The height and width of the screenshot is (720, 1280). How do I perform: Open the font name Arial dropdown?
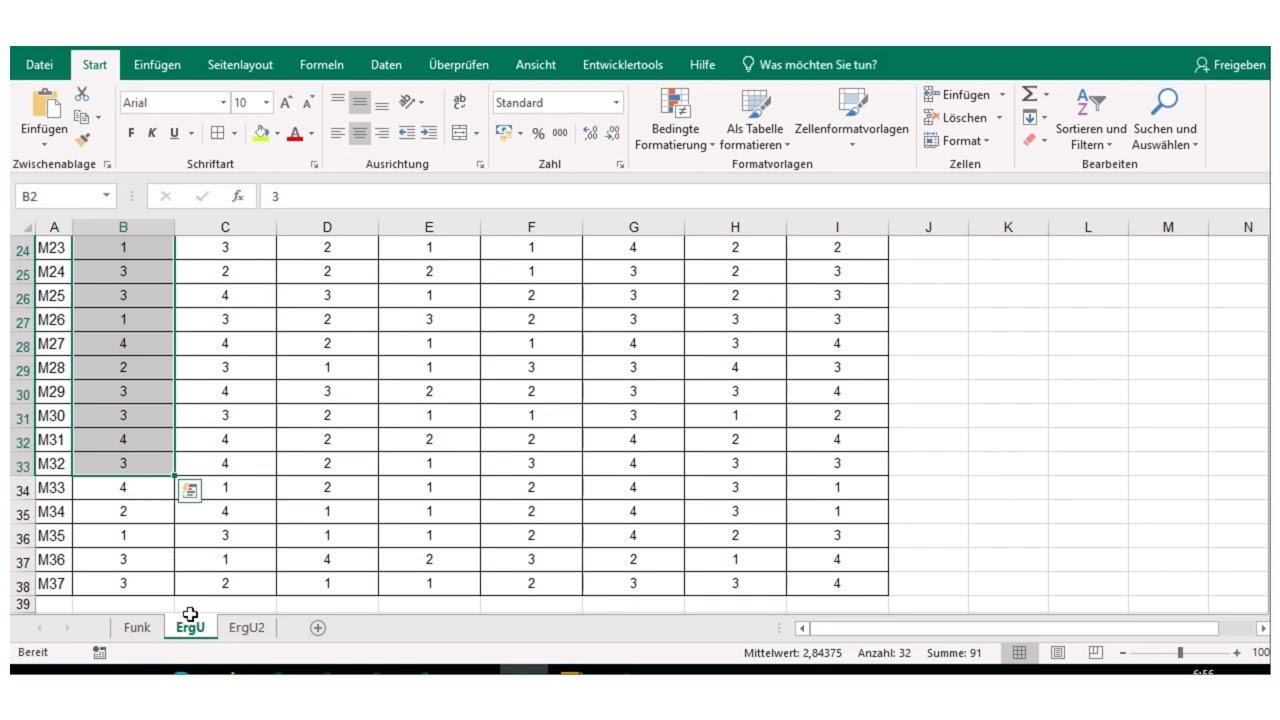(x=223, y=103)
